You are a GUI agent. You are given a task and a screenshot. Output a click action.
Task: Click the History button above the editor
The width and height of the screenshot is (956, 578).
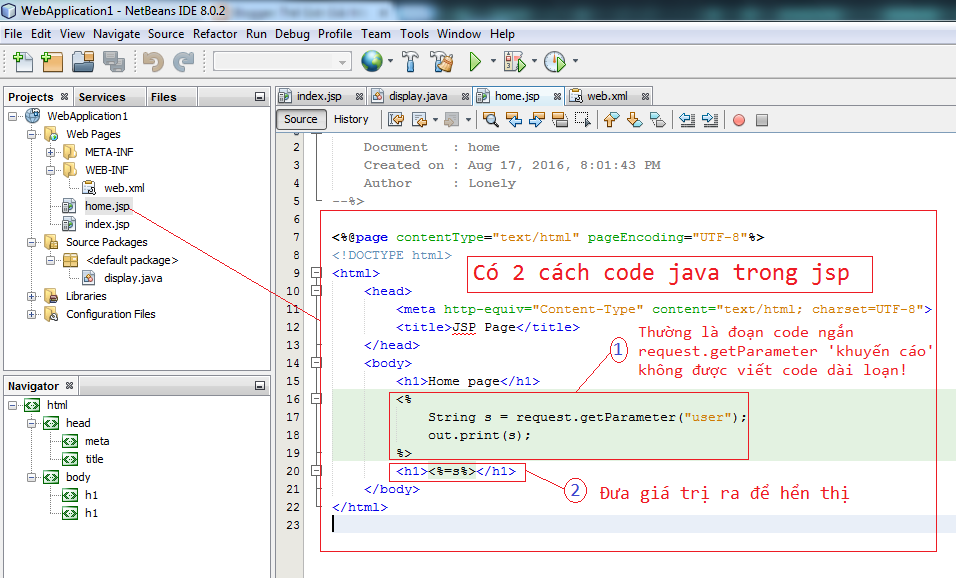[x=352, y=119]
